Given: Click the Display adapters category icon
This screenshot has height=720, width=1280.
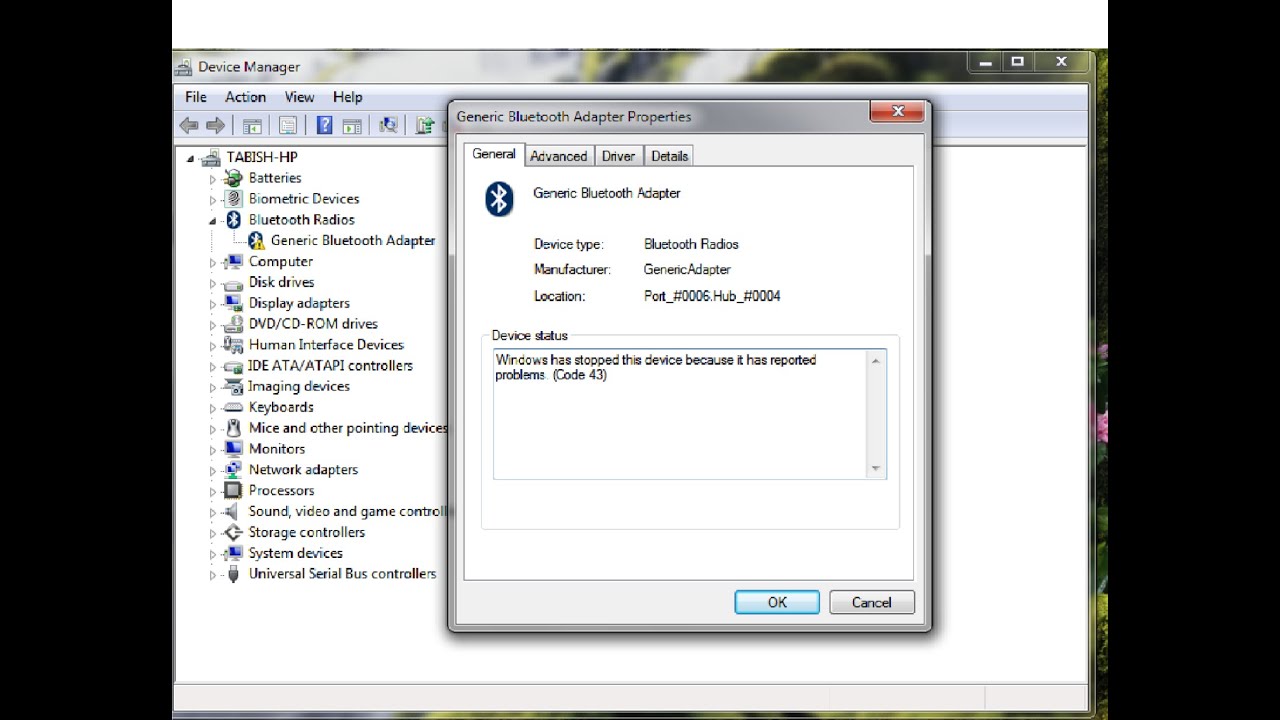Looking at the screenshot, I should pos(233,303).
